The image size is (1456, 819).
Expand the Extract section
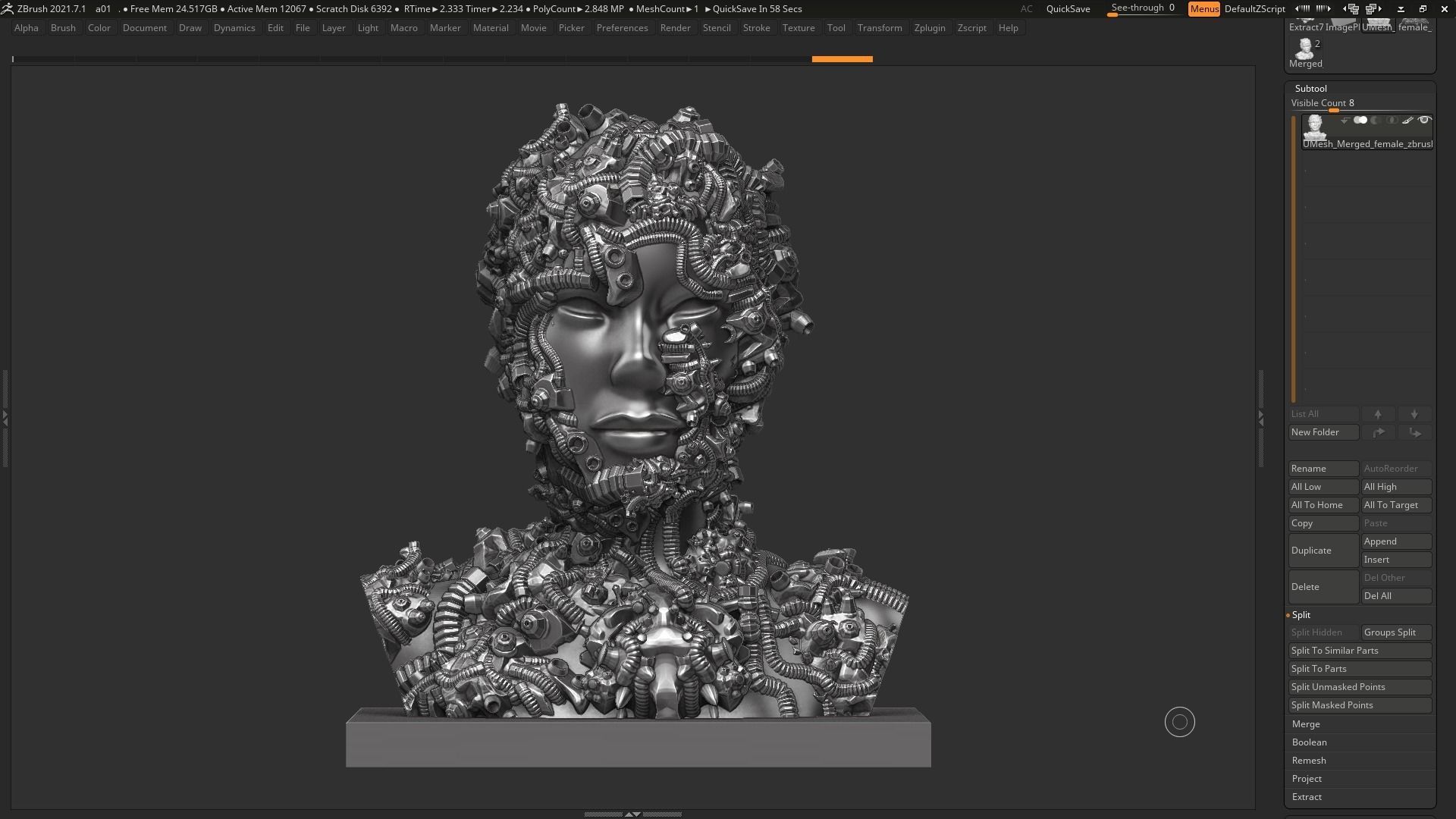1307,797
